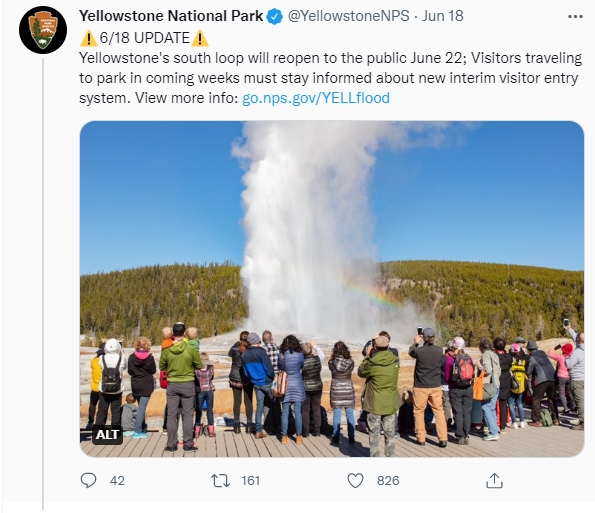The image size is (595, 513).
Task: Open the three-dot more options menu
Action: tap(575, 17)
